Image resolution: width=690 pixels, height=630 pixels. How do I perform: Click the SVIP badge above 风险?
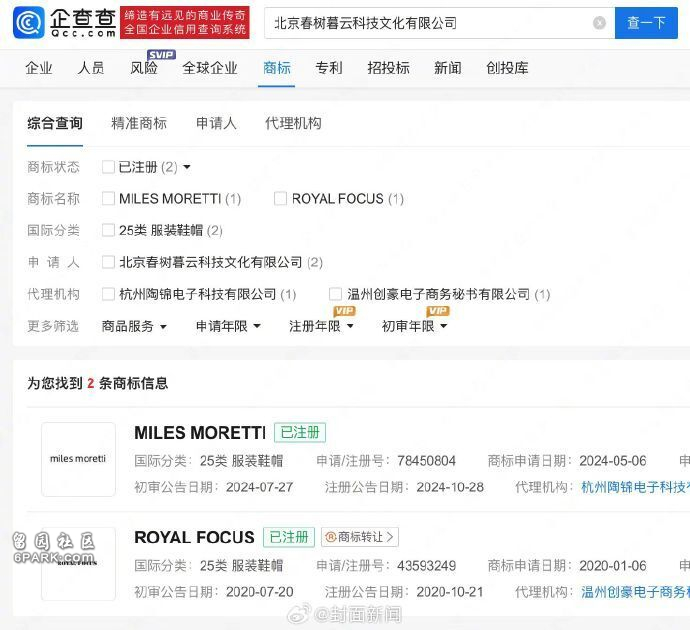(x=161, y=55)
